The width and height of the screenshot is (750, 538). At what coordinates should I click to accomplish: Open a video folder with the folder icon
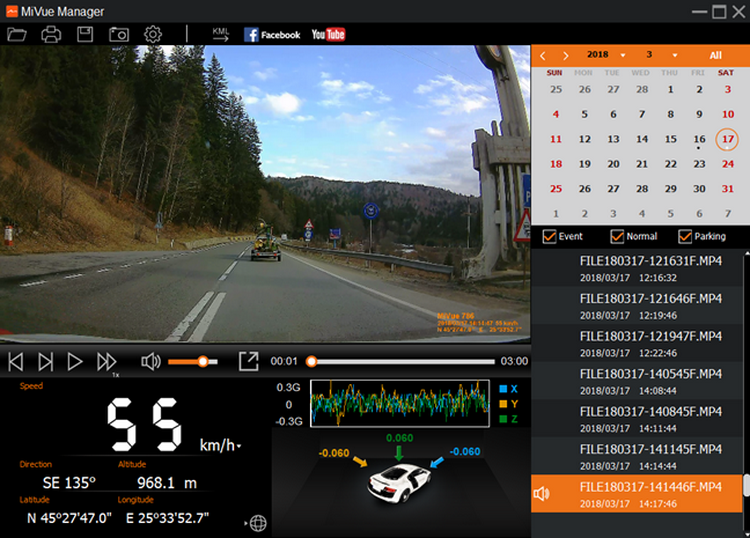(17, 34)
